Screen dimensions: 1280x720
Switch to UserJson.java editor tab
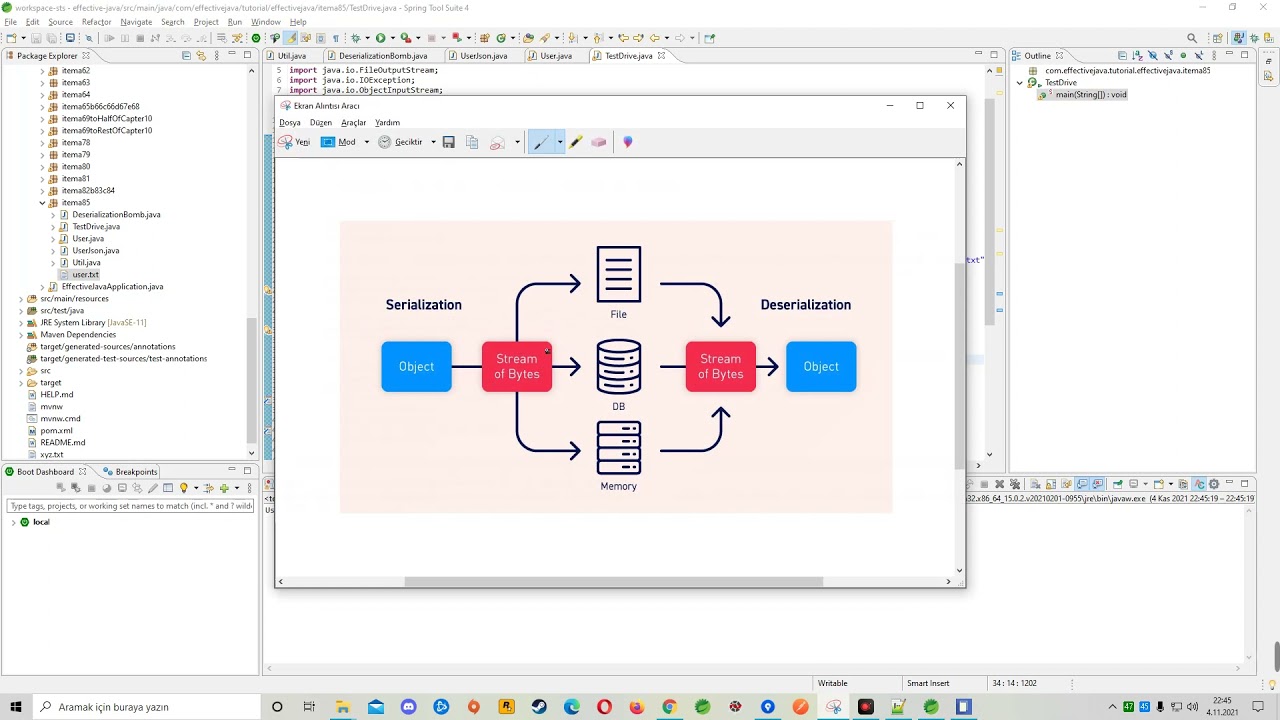click(484, 56)
